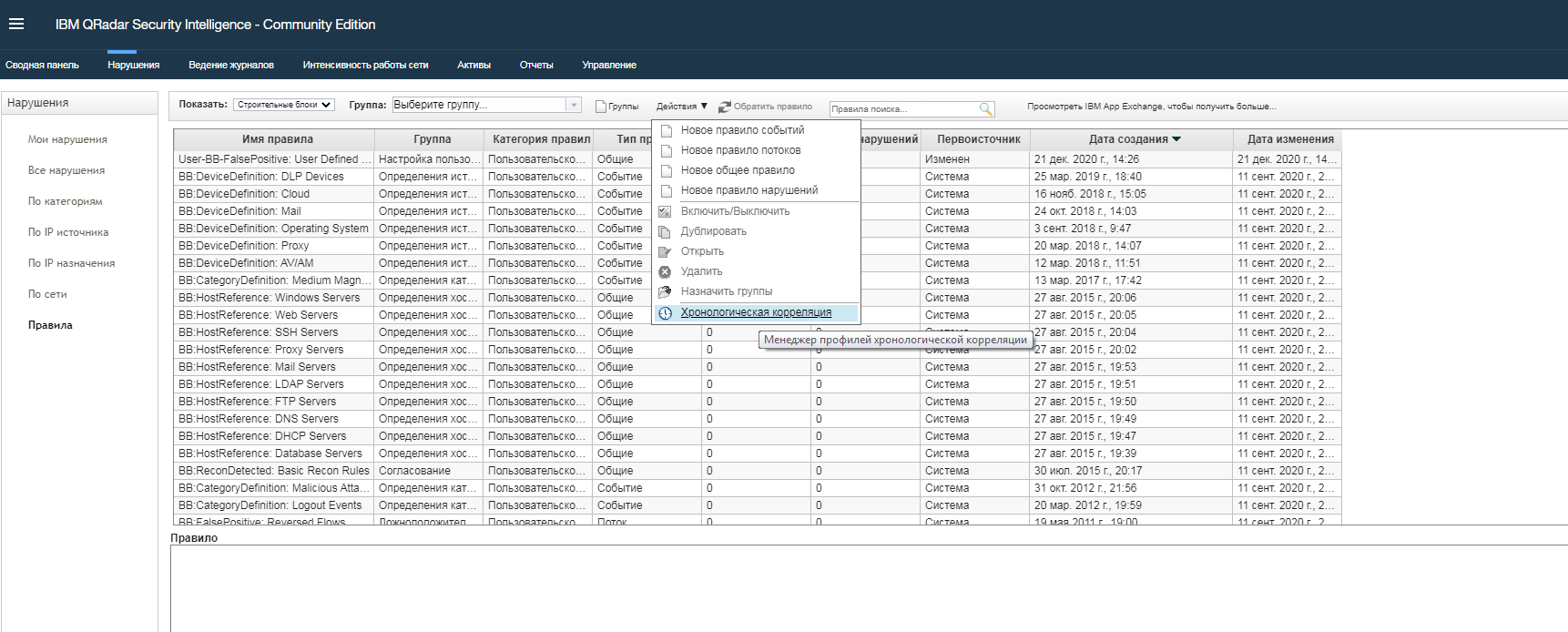Sort by 'Группа' column header

(x=429, y=139)
